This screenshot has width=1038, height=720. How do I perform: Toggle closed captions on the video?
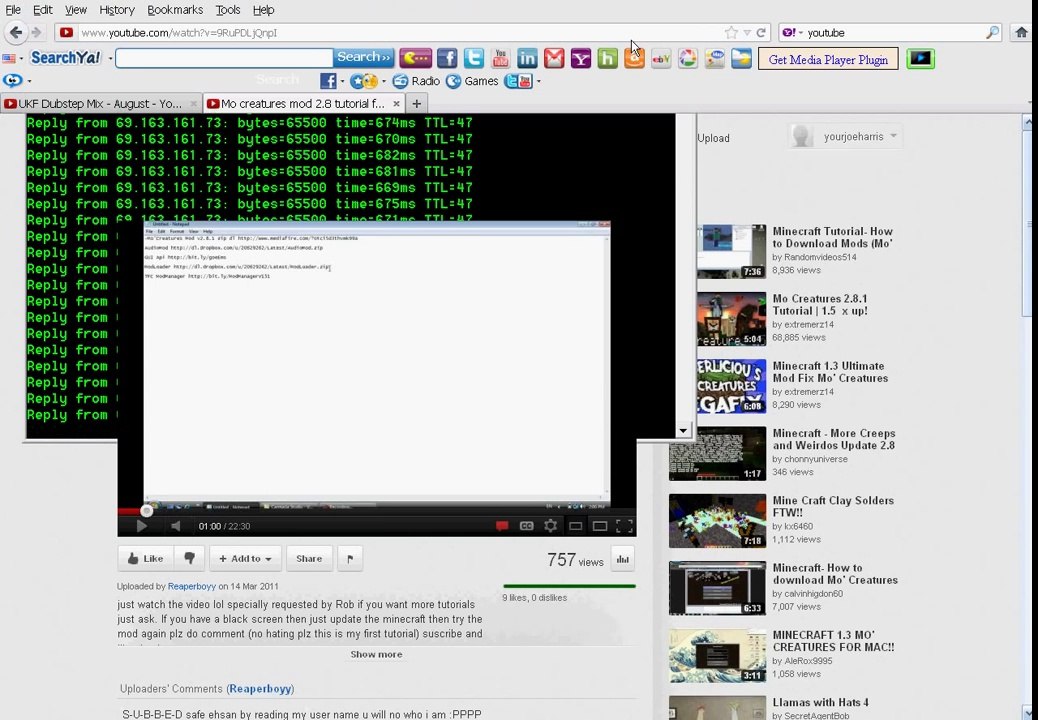(x=526, y=526)
